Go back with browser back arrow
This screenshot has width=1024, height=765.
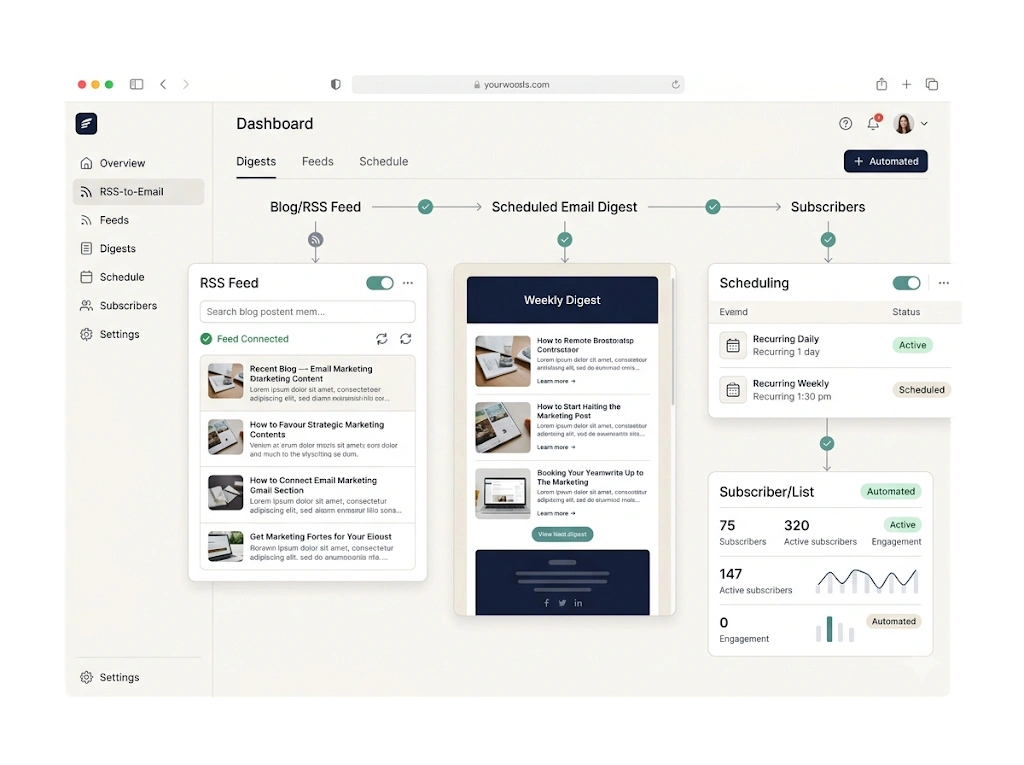pos(163,84)
